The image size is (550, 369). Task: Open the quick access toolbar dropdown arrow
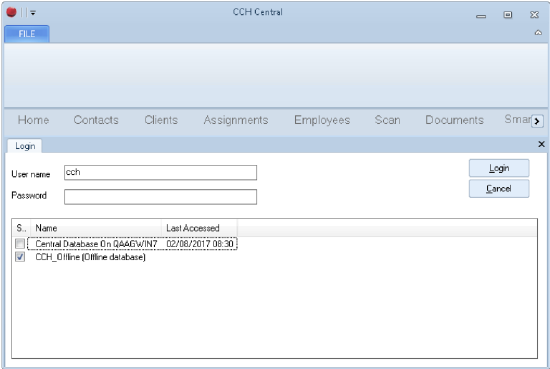33,13
